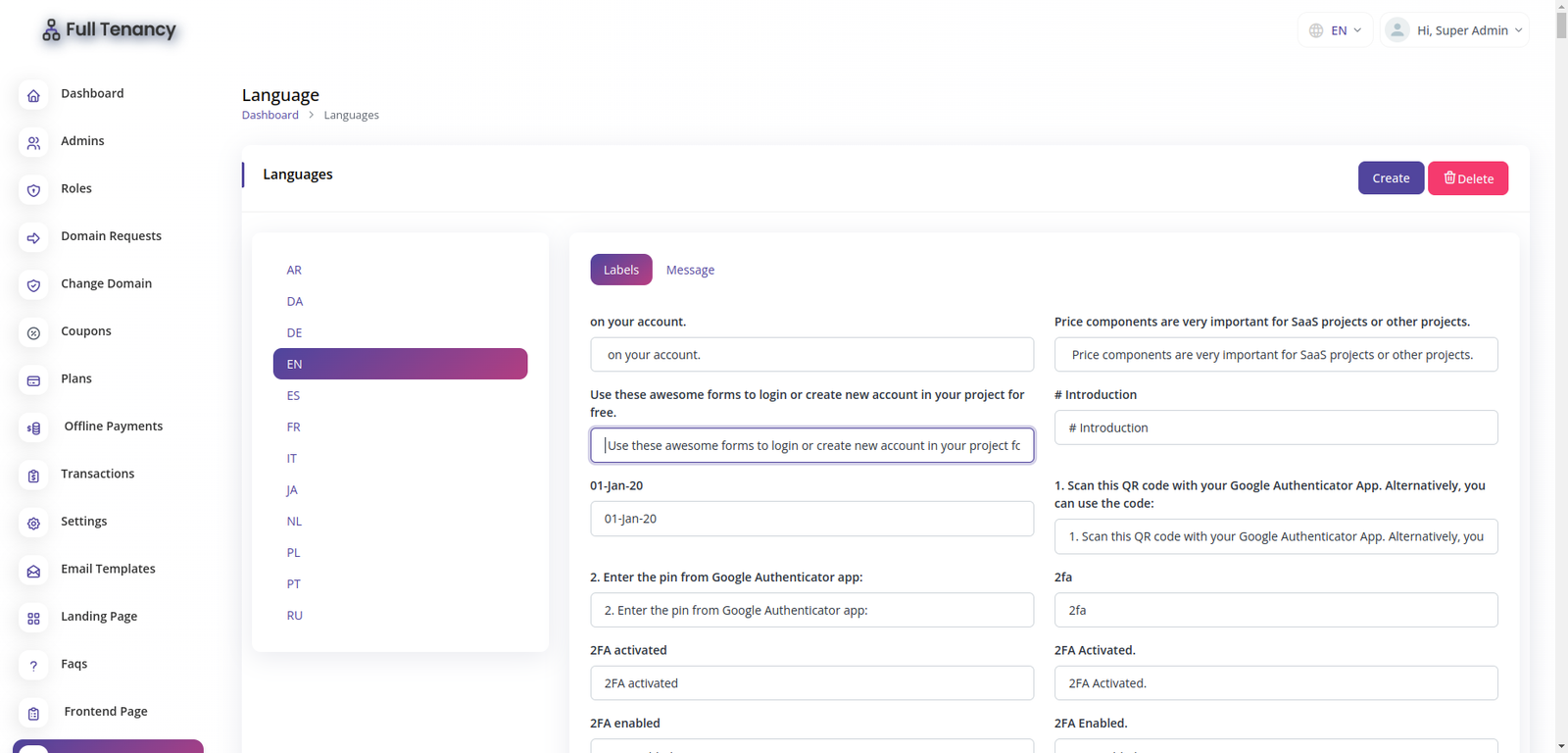Switch to the Message tab
1568x753 pixels.
(690, 270)
